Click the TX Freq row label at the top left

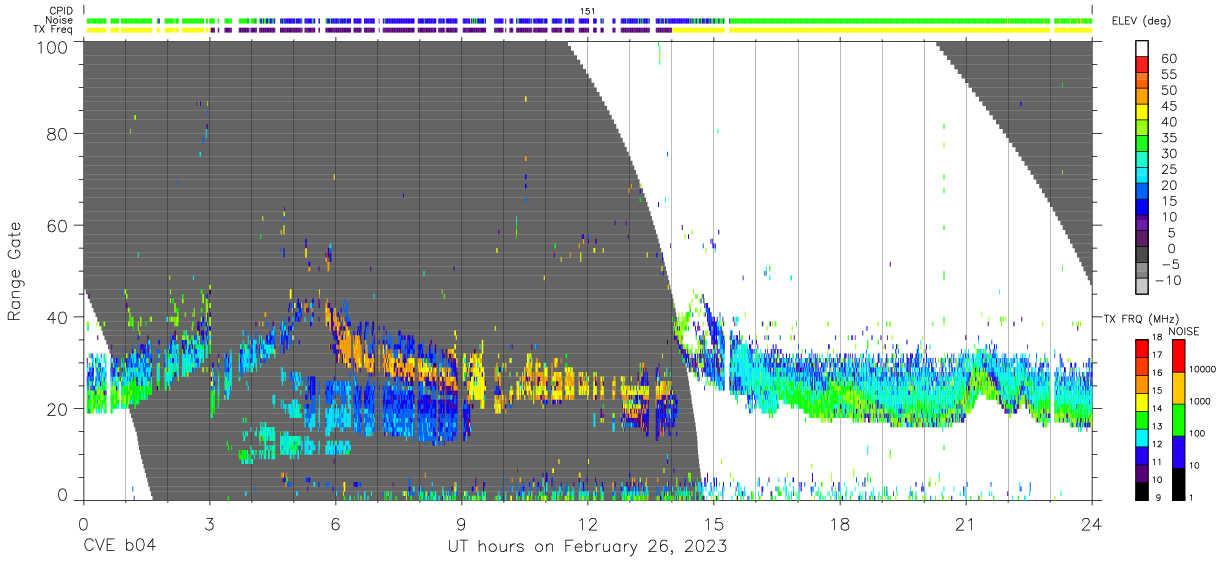(x=53, y=29)
